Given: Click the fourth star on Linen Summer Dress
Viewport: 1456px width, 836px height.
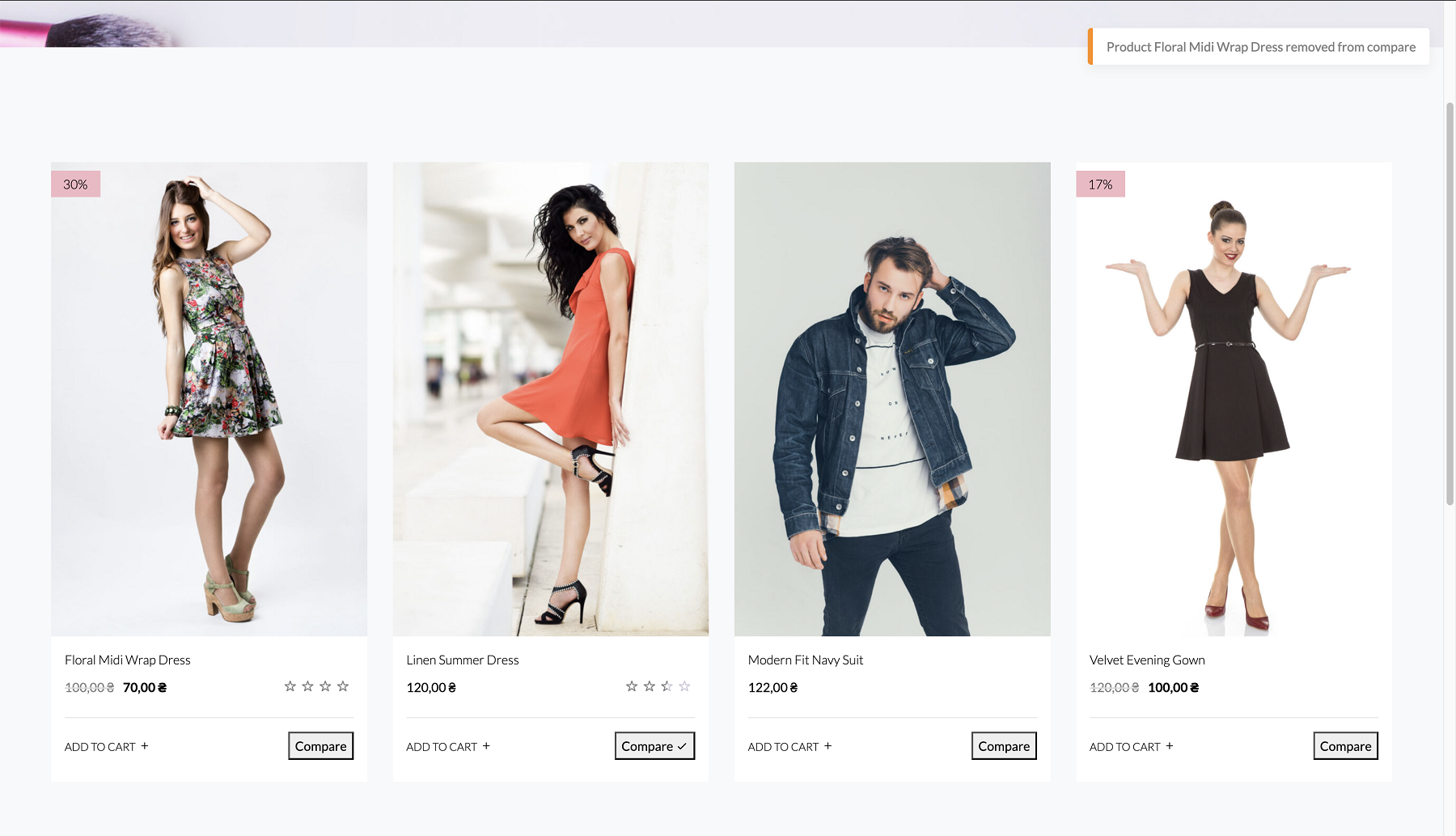Looking at the screenshot, I should pos(684,686).
